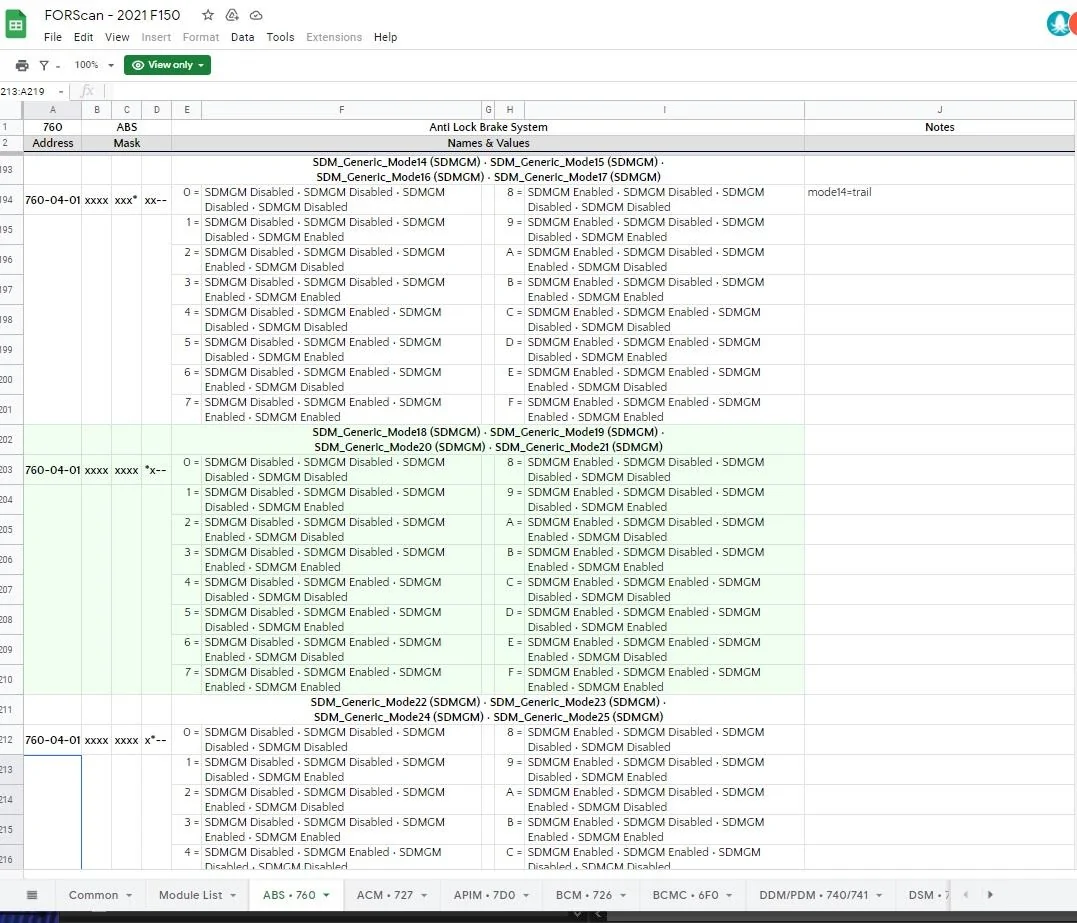
Task: Open ACM • 727 tab dropdown arrow
Action: [x=424, y=895]
